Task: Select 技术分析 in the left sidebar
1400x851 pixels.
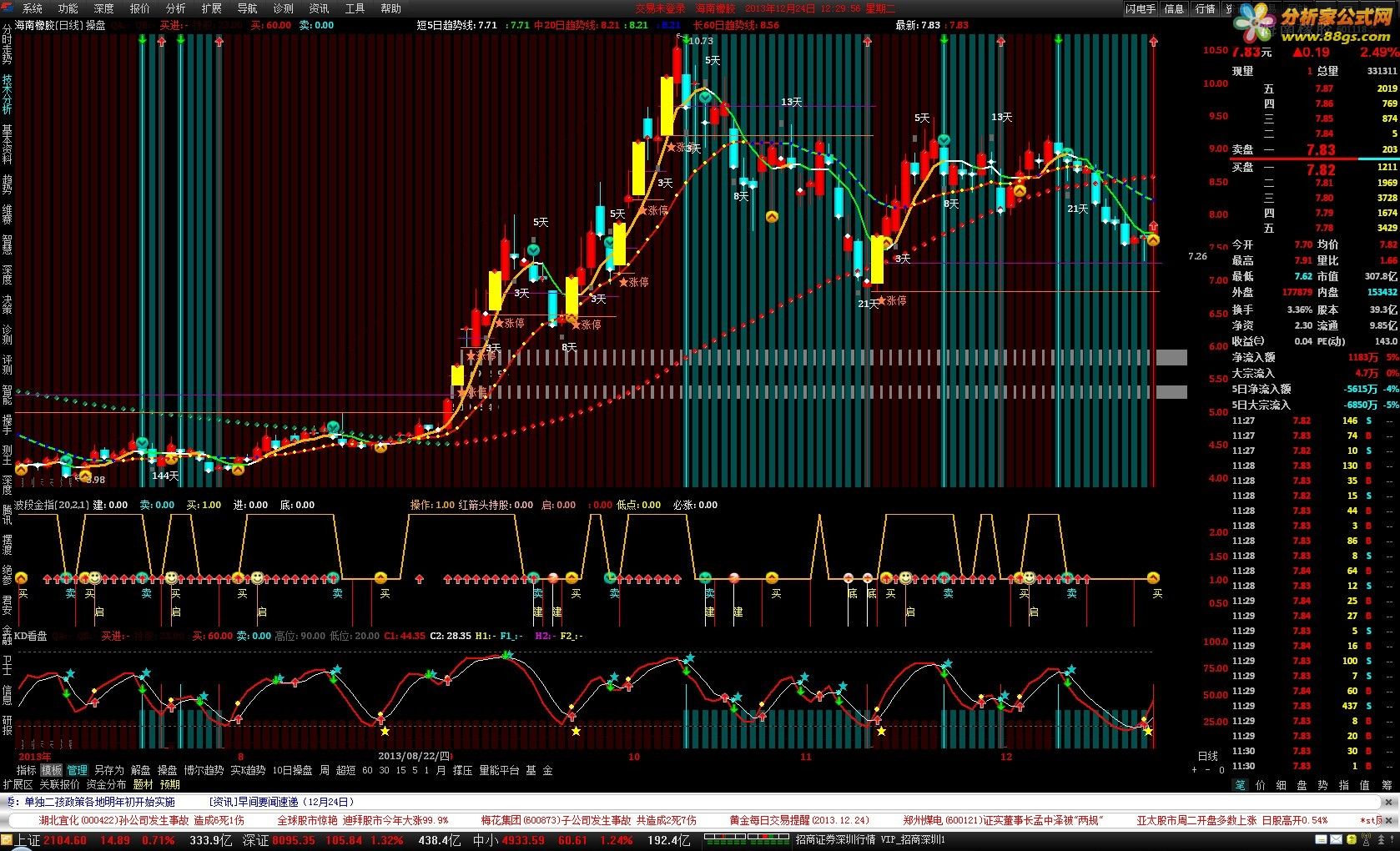Action: pyautogui.click(x=7, y=94)
